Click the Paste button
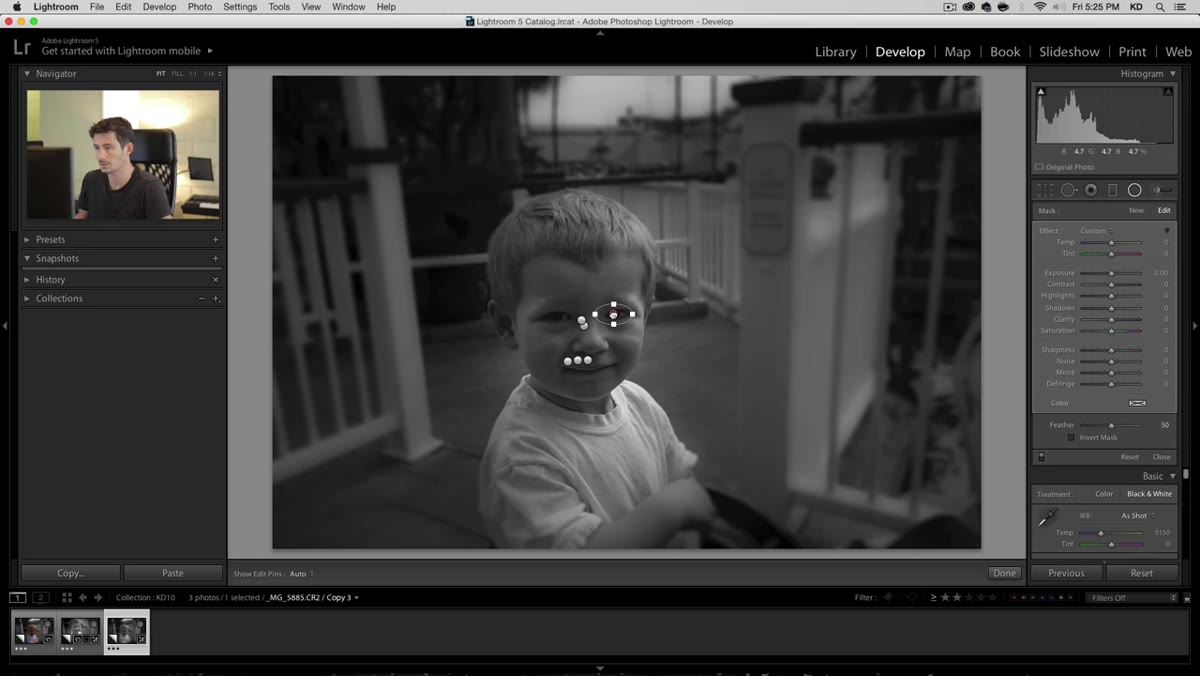The width and height of the screenshot is (1200, 676). pos(173,573)
